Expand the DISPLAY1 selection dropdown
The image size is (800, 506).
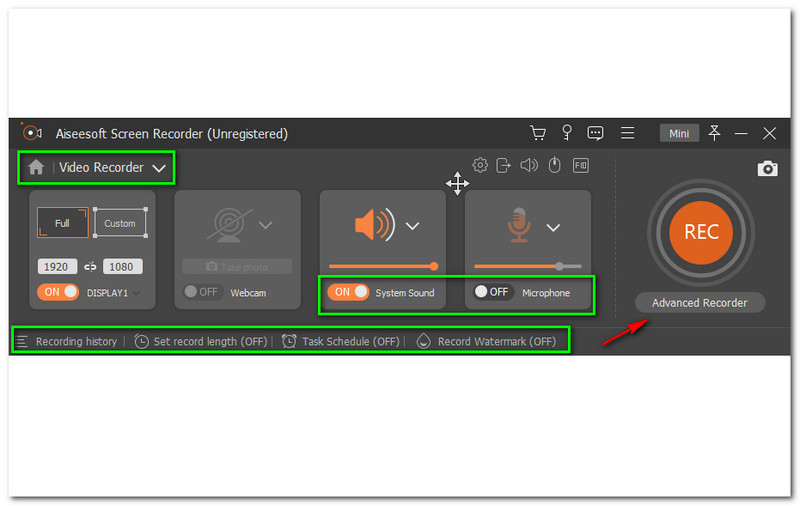tap(136, 293)
